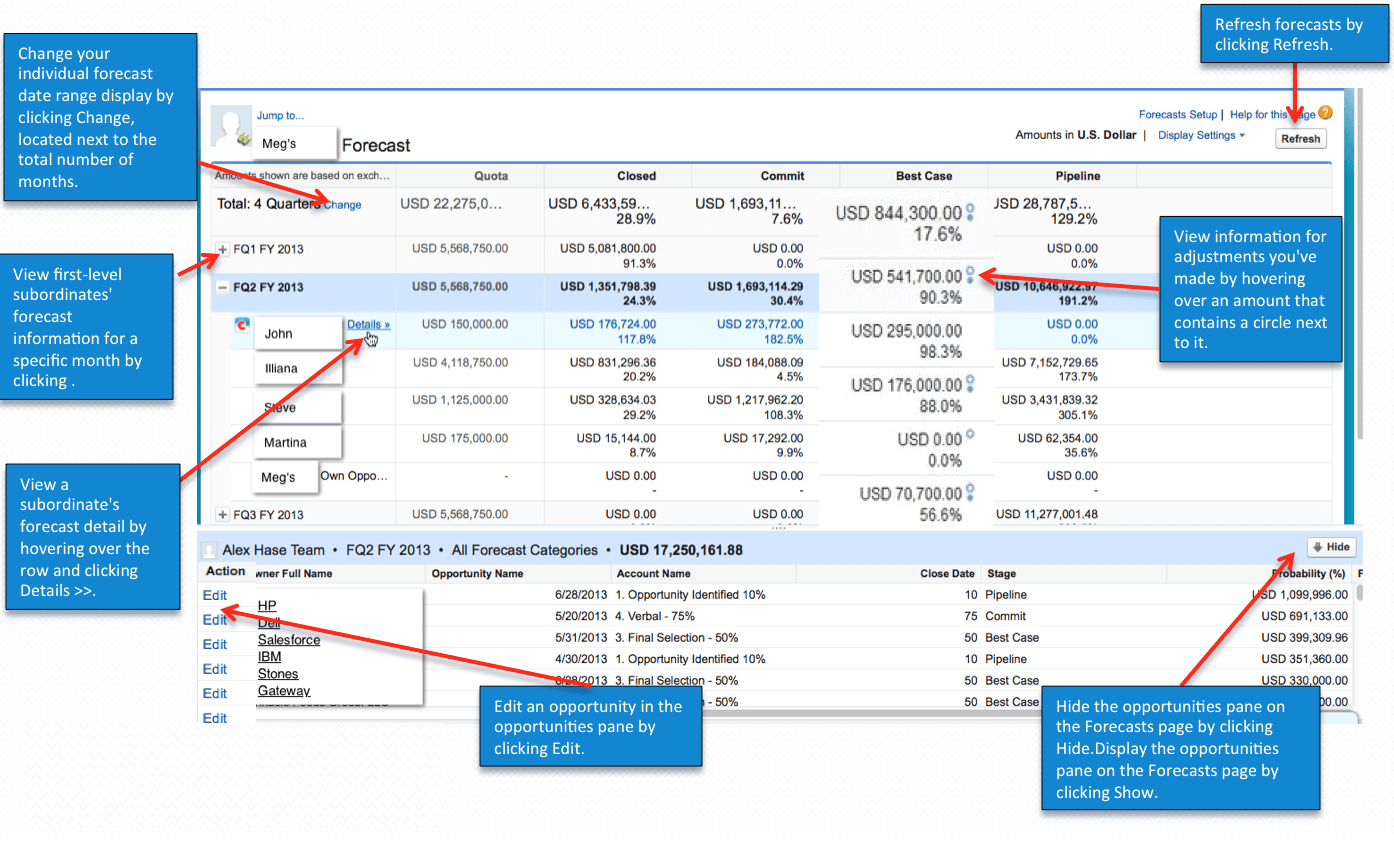Click the avatar icon in Alex Hase Team header
The width and height of the screenshot is (1394, 842).
(x=208, y=549)
